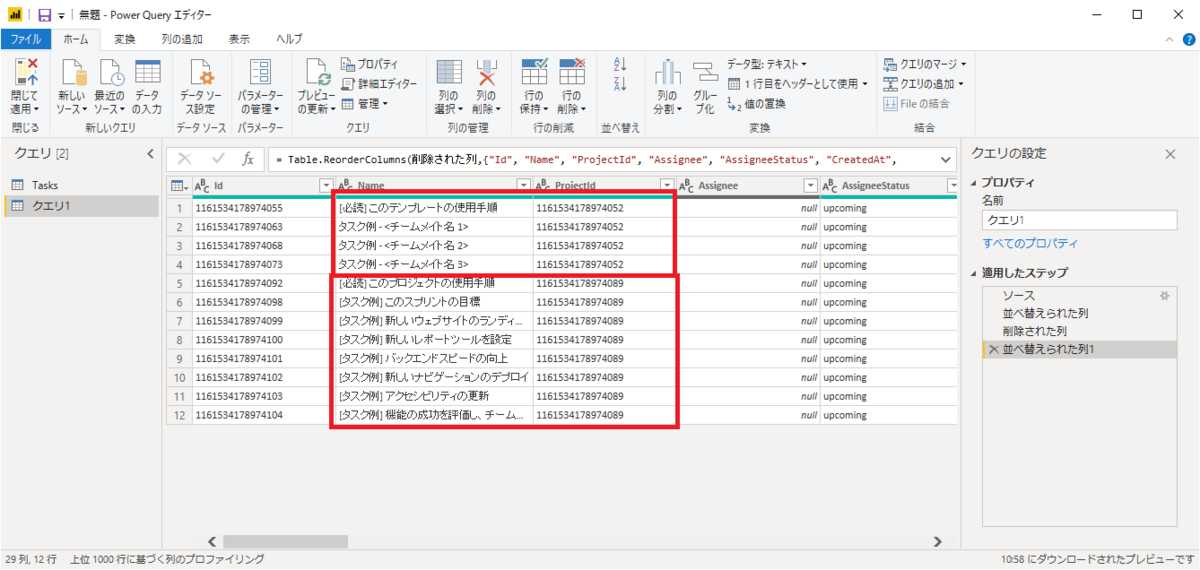Confirm formula with the checkmark icon
This screenshot has width=1200, height=570.
click(218, 159)
